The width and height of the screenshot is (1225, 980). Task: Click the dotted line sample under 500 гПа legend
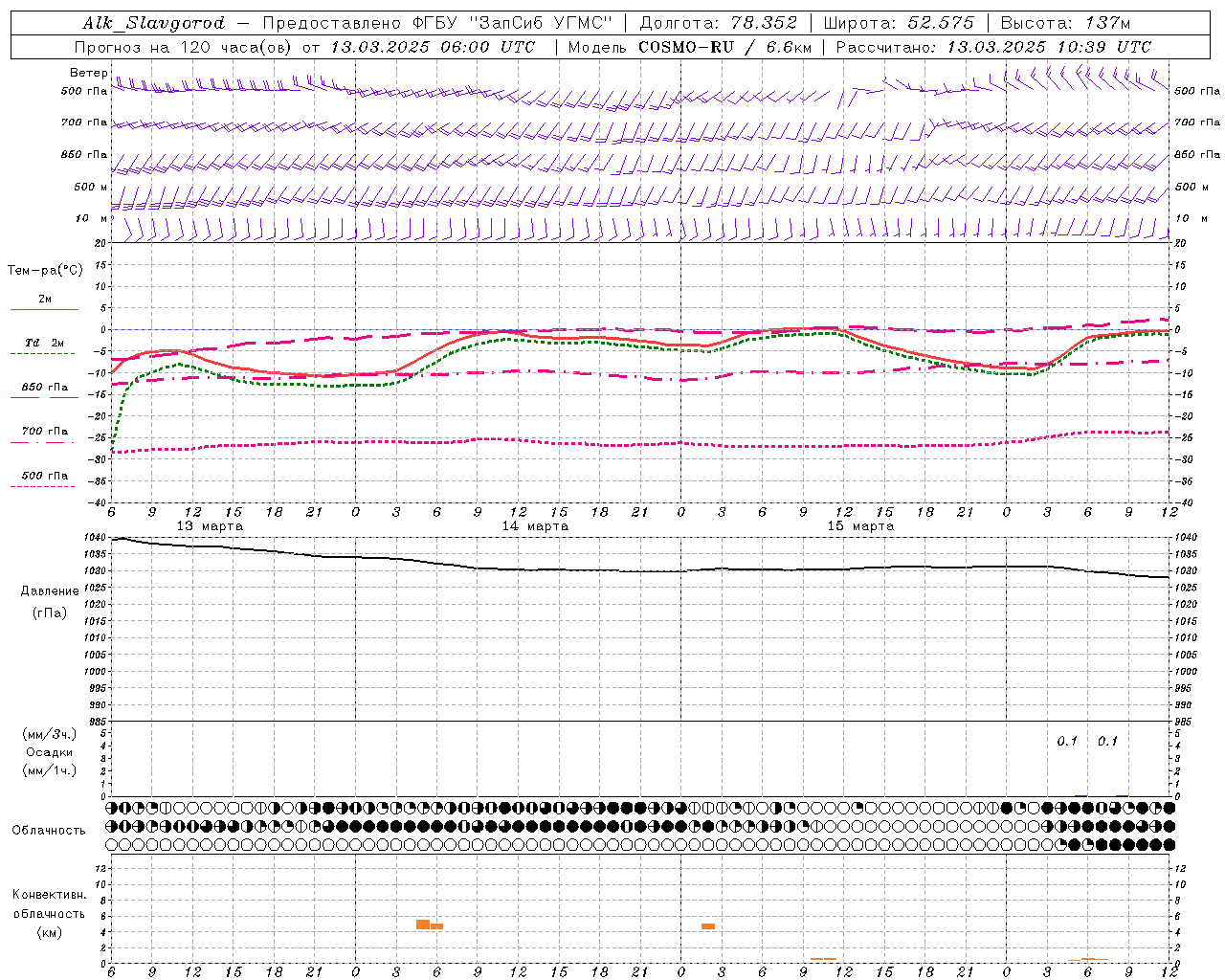42,487
